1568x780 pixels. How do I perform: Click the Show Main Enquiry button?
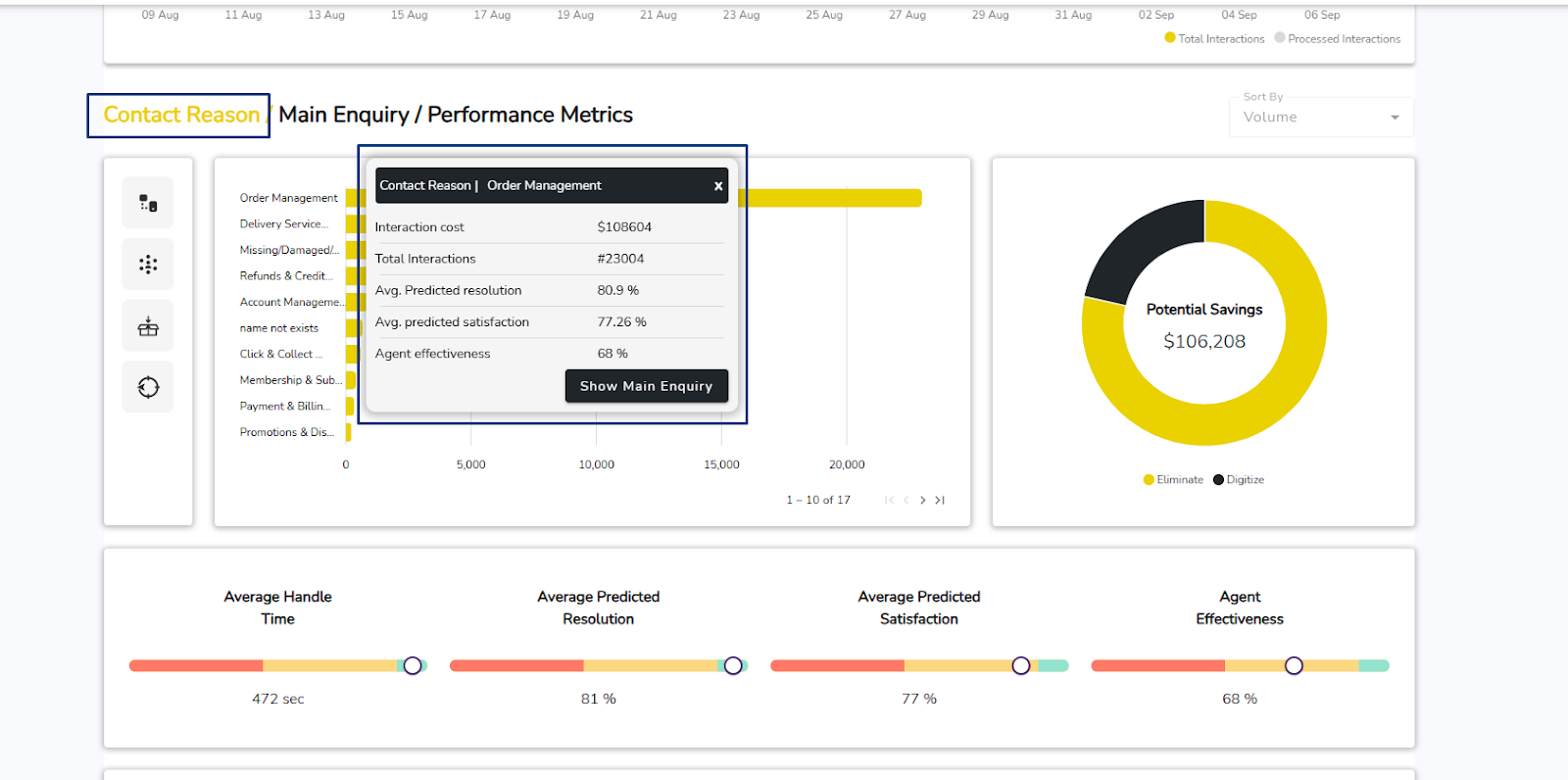click(x=646, y=386)
